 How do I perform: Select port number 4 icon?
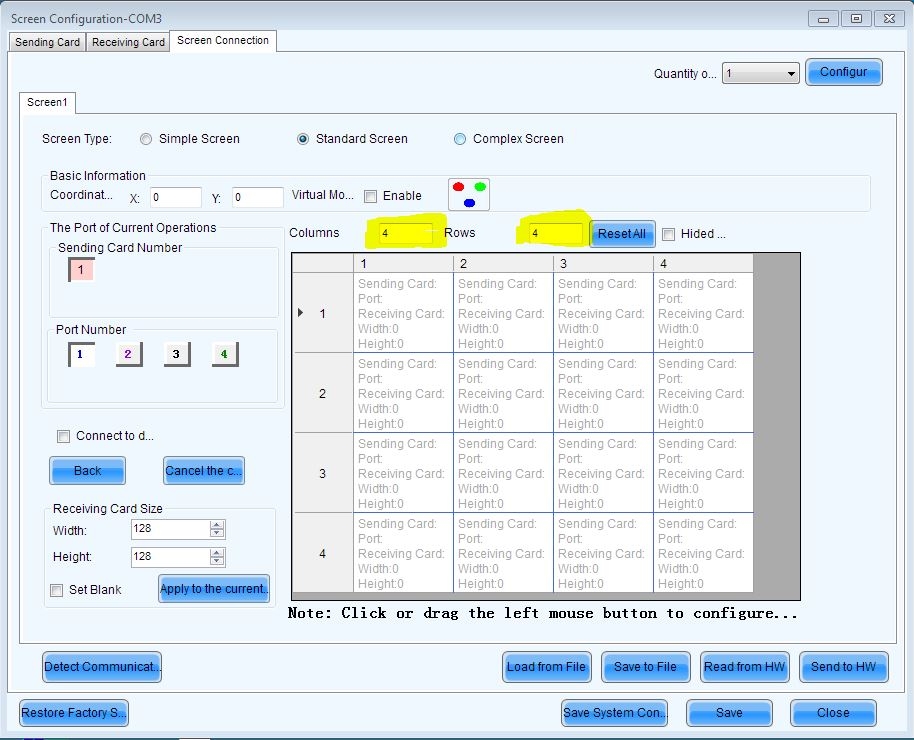tap(225, 354)
